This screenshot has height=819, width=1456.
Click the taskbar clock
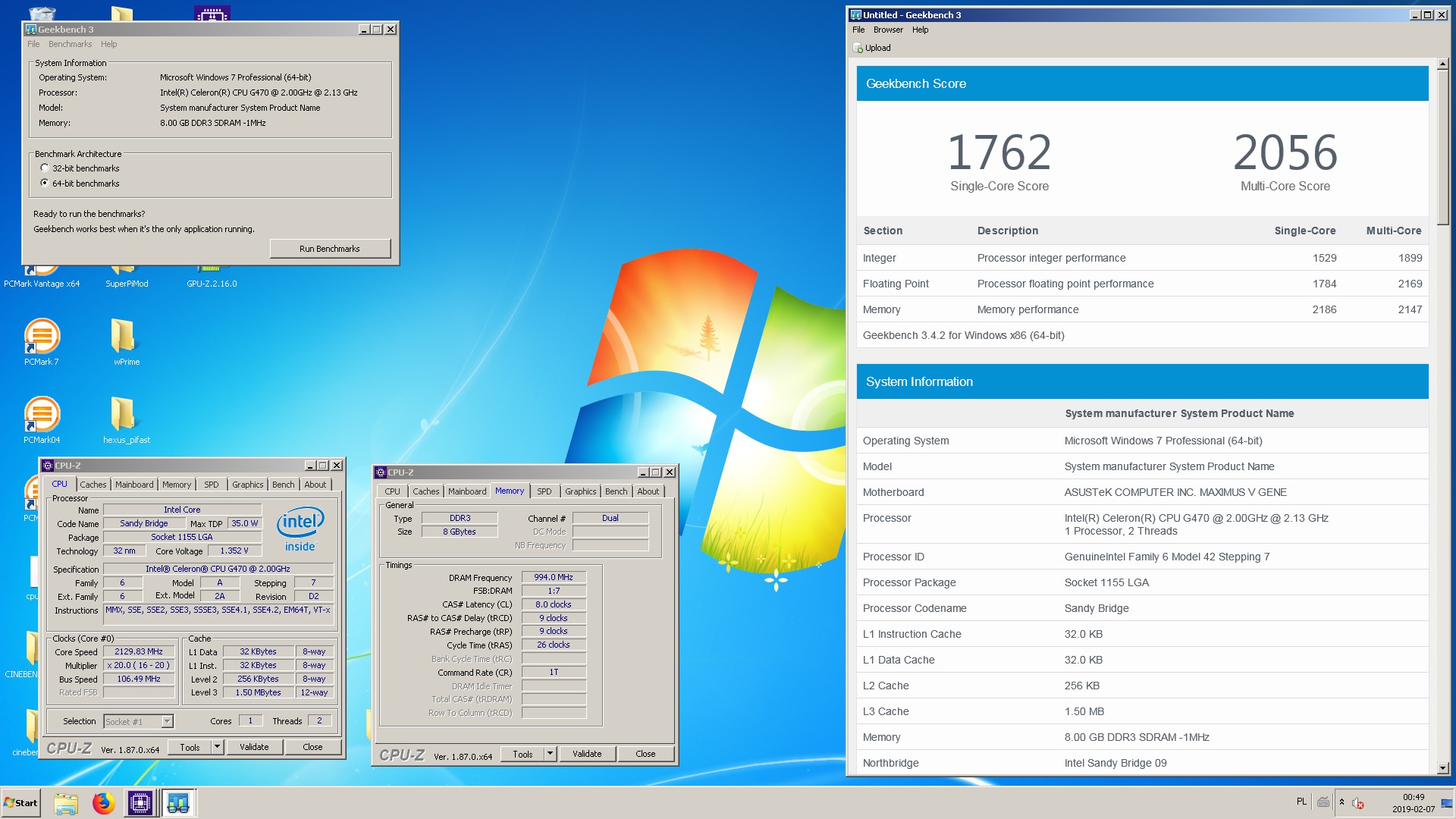pyautogui.click(x=1413, y=803)
